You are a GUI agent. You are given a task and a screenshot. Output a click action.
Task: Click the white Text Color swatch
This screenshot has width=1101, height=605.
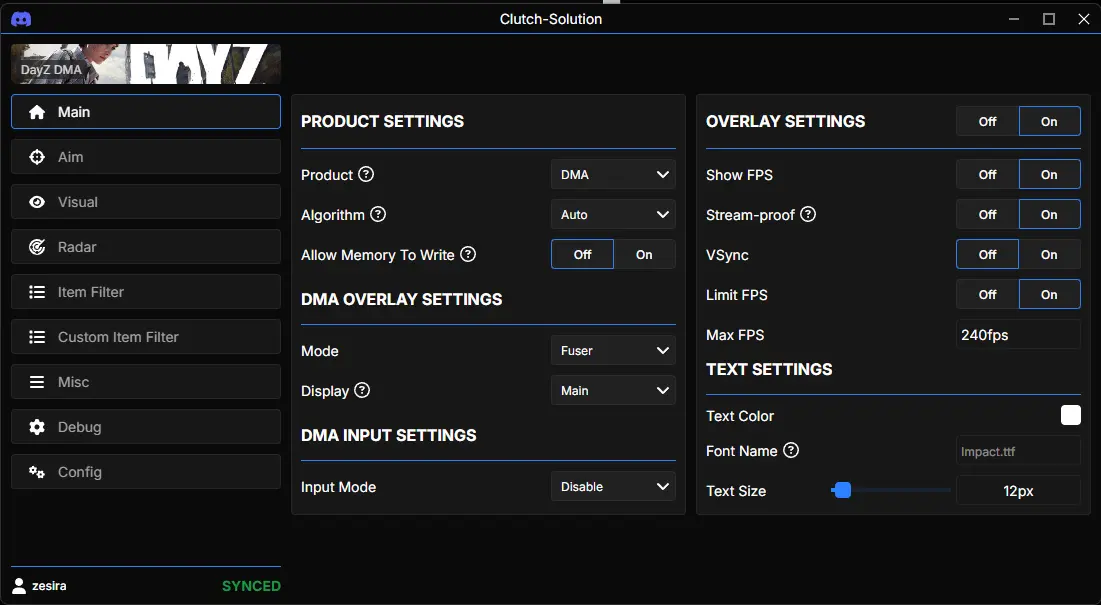(x=1070, y=415)
